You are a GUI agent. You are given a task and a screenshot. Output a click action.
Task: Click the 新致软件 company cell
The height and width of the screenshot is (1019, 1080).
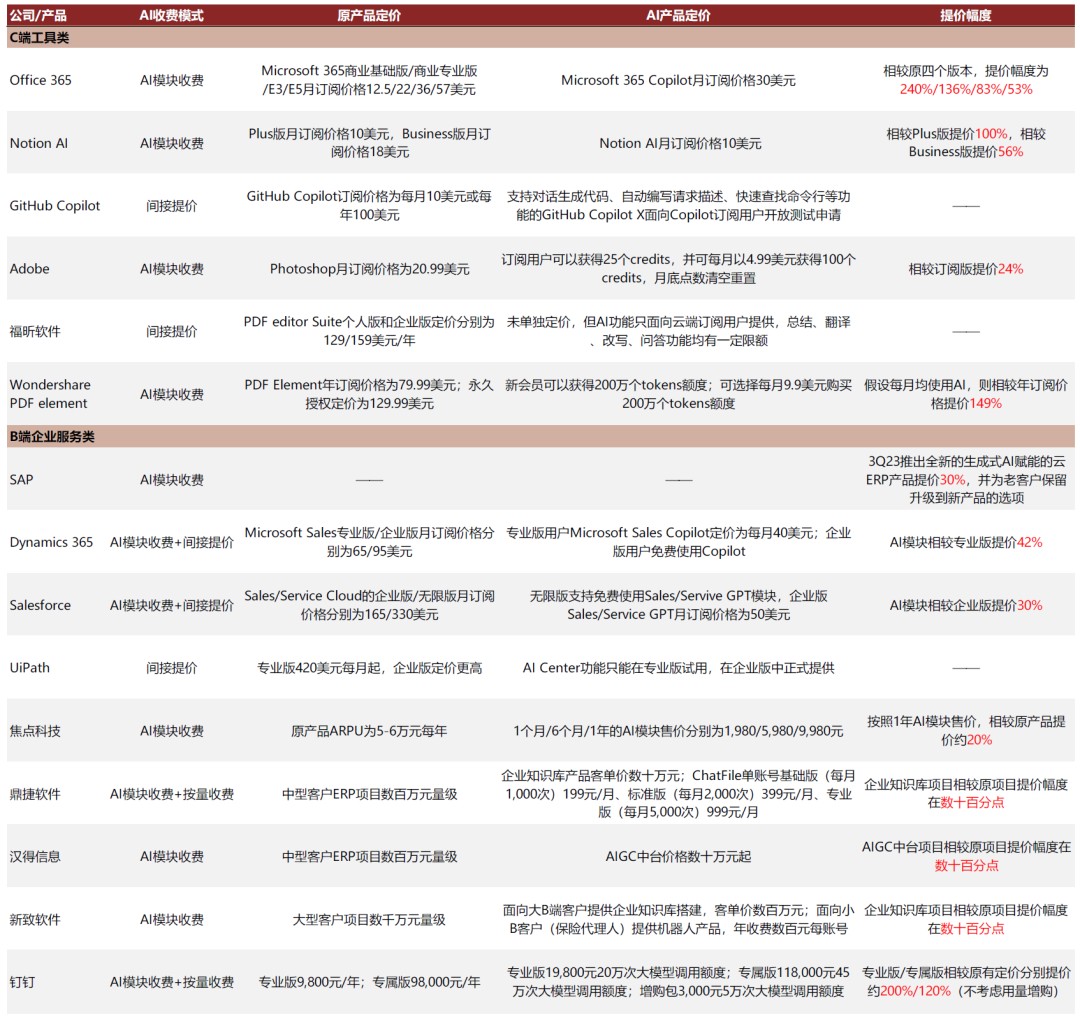tap(35, 920)
